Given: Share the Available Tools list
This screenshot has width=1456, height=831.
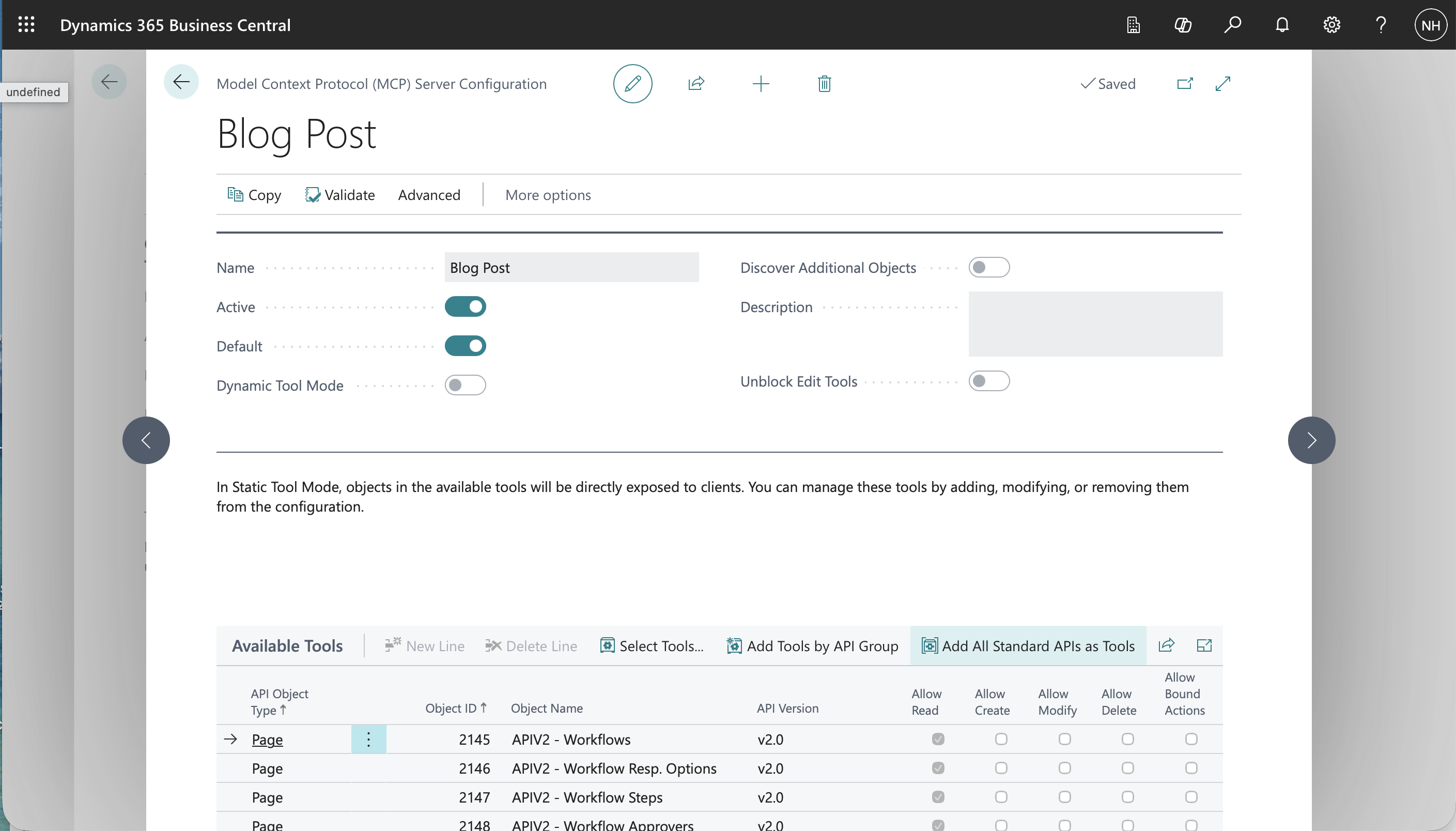Looking at the screenshot, I should pyautogui.click(x=1166, y=645).
